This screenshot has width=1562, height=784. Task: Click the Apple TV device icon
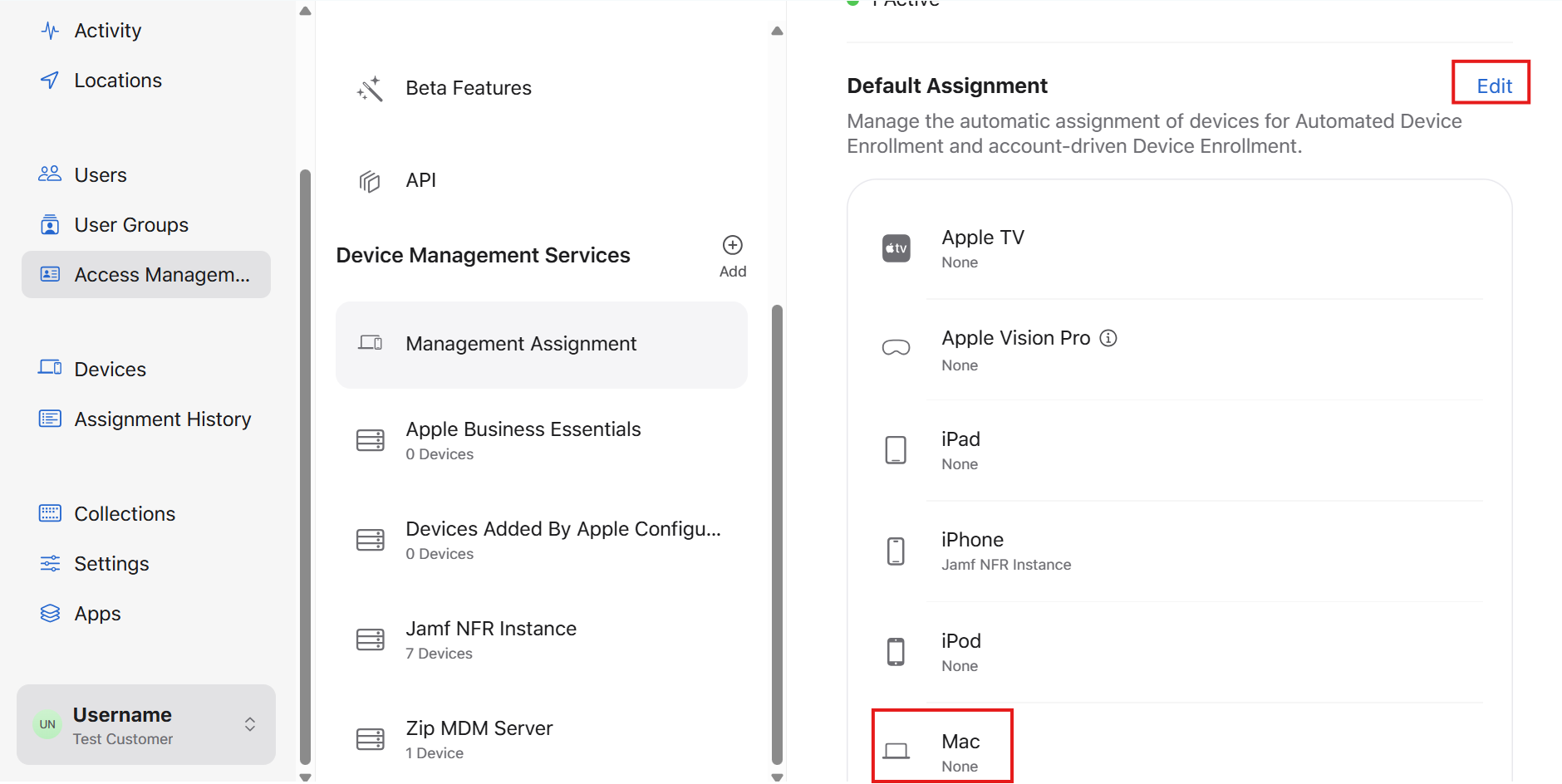pos(896,248)
